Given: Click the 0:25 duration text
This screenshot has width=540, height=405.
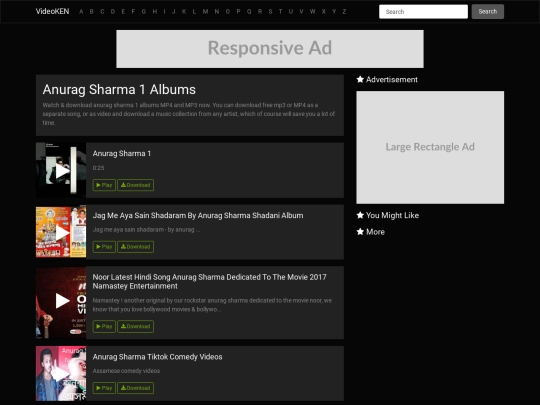Looking at the screenshot, I should coord(98,168).
